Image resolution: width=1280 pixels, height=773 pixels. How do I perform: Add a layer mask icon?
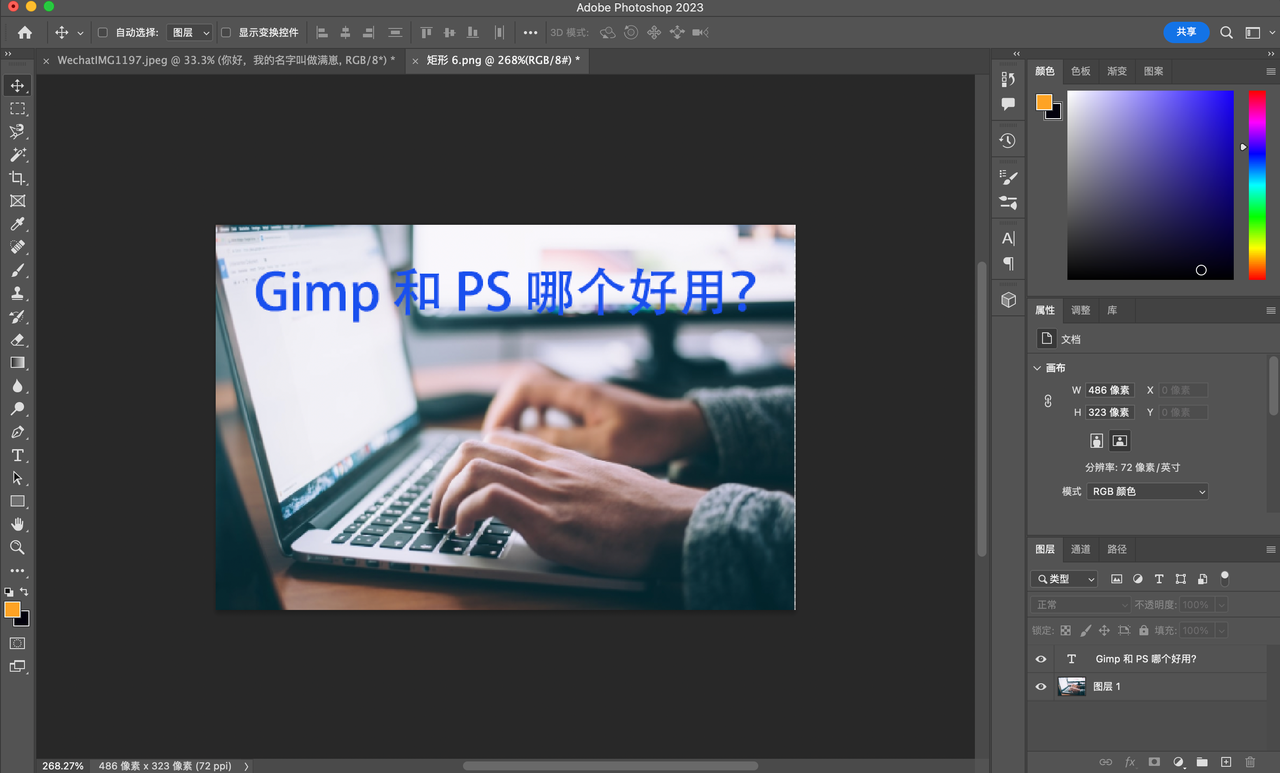tap(1154, 762)
